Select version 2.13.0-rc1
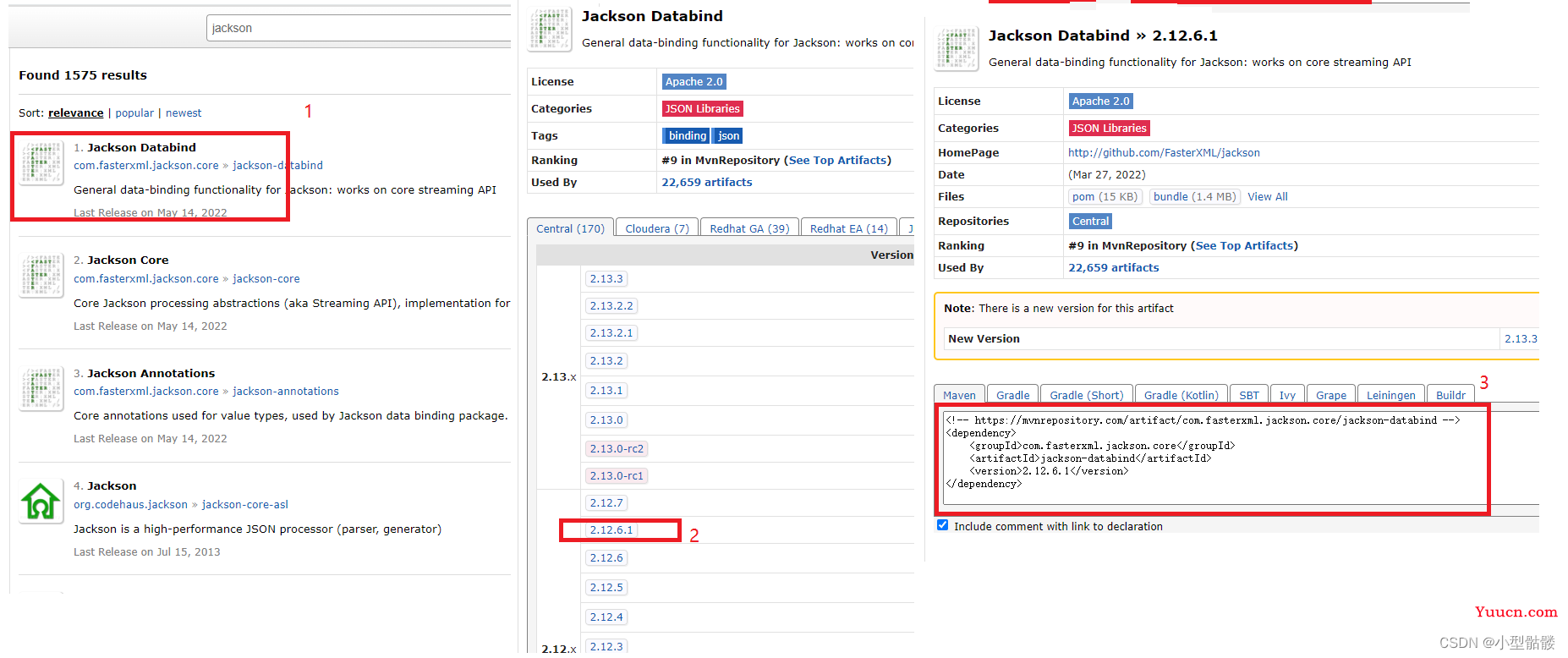 [617, 475]
